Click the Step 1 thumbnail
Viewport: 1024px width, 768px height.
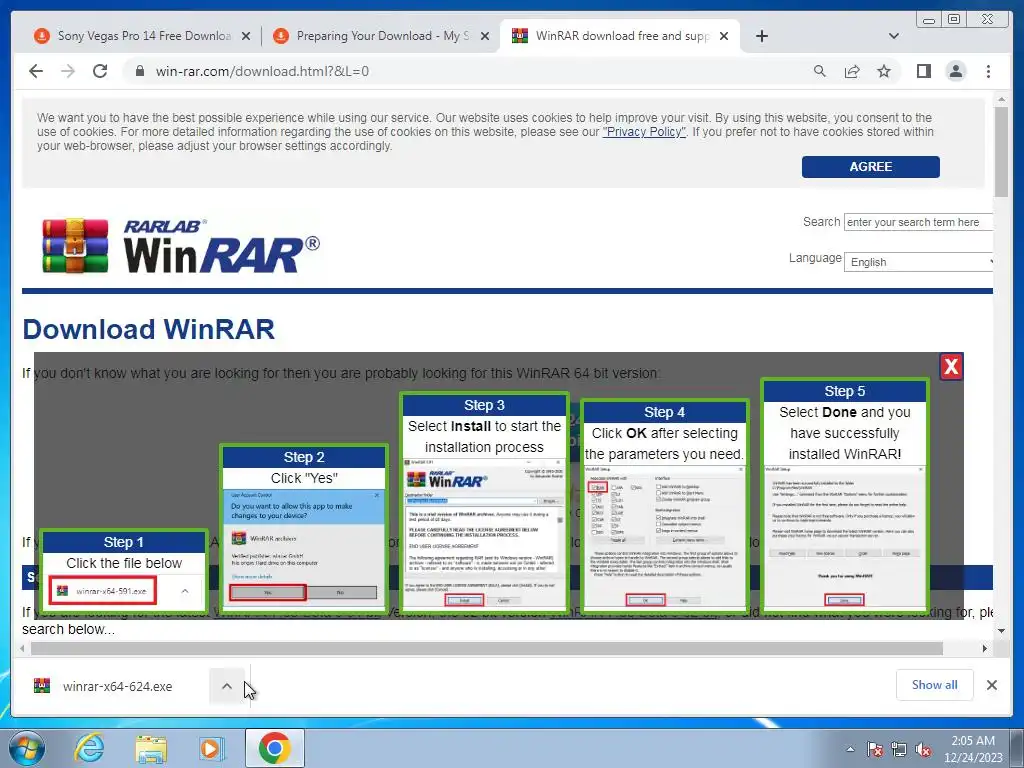pyautogui.click(x=124, y=570)
